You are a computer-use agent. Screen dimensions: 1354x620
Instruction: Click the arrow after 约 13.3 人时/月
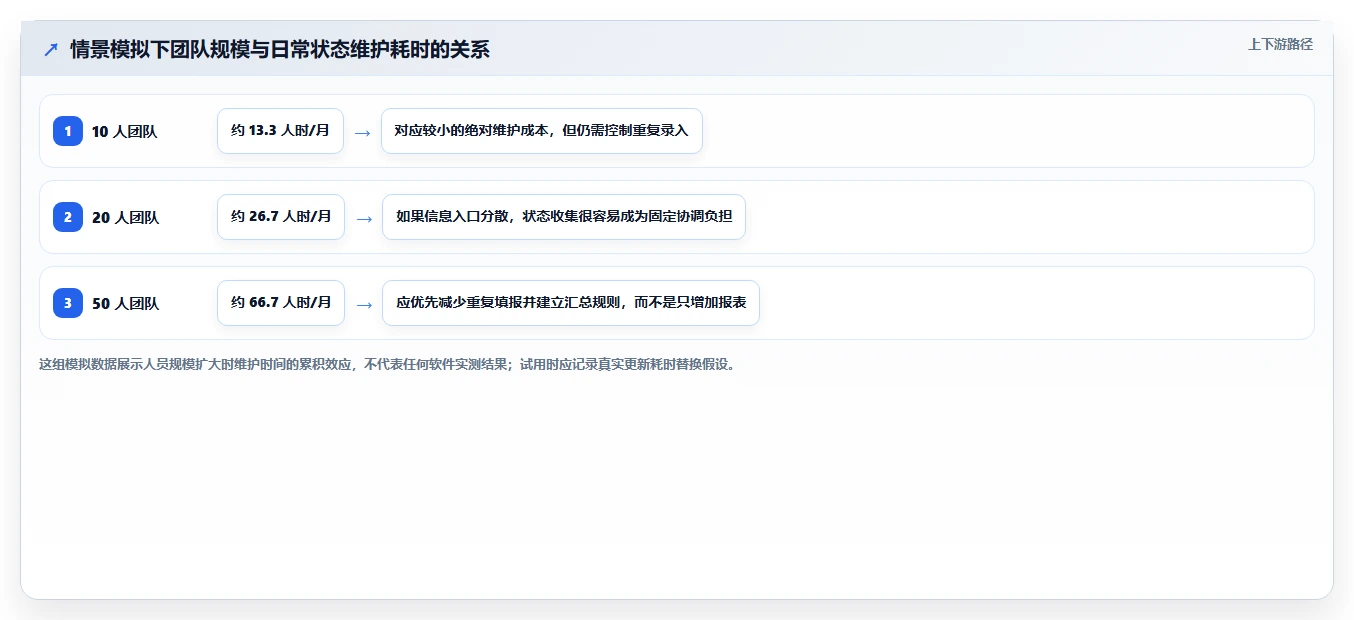tap(363, 132)
